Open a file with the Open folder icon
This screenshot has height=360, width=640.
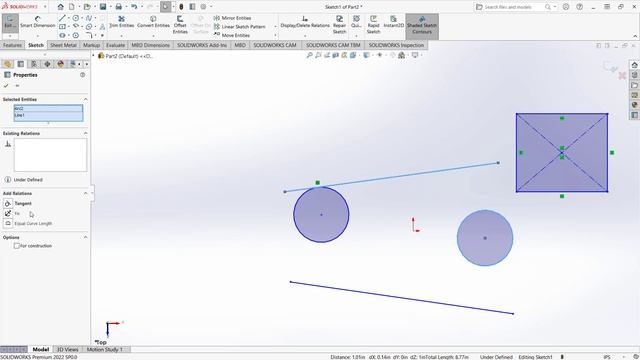tap(87, 7)
